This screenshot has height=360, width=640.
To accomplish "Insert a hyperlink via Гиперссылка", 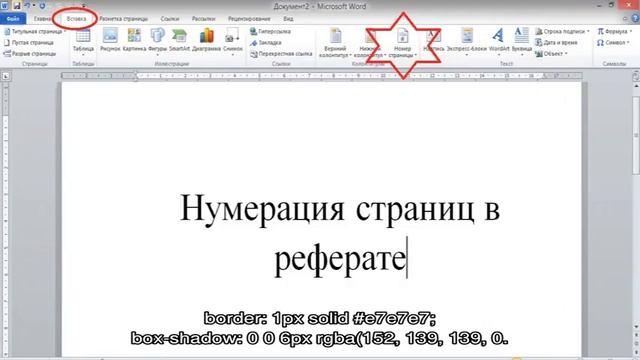I will pyautogui.click(x=270, y=31).
